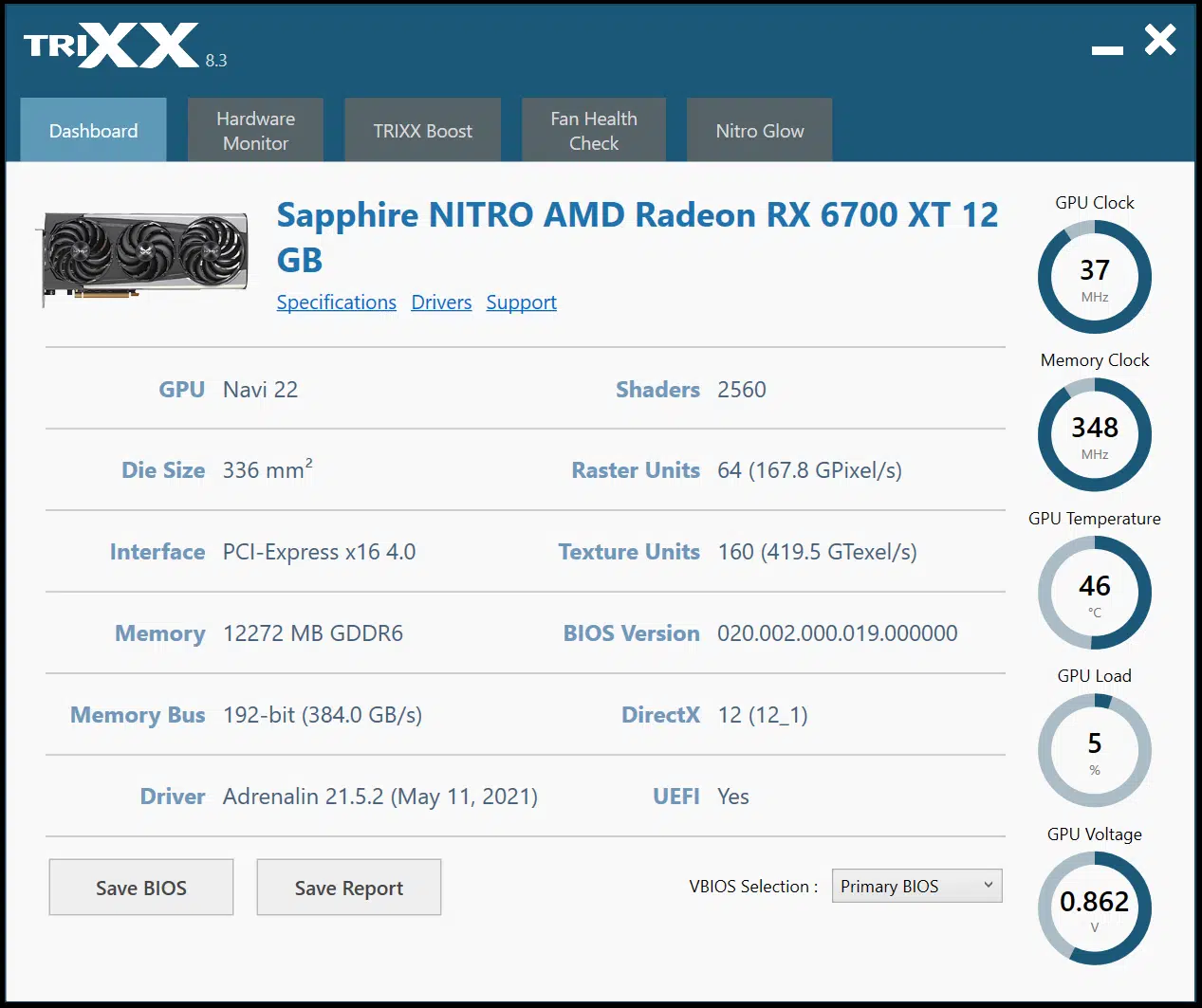Click the GPU Load gauge
Viewport: 1202px width, 1008px height.
tap(1095, 750)
